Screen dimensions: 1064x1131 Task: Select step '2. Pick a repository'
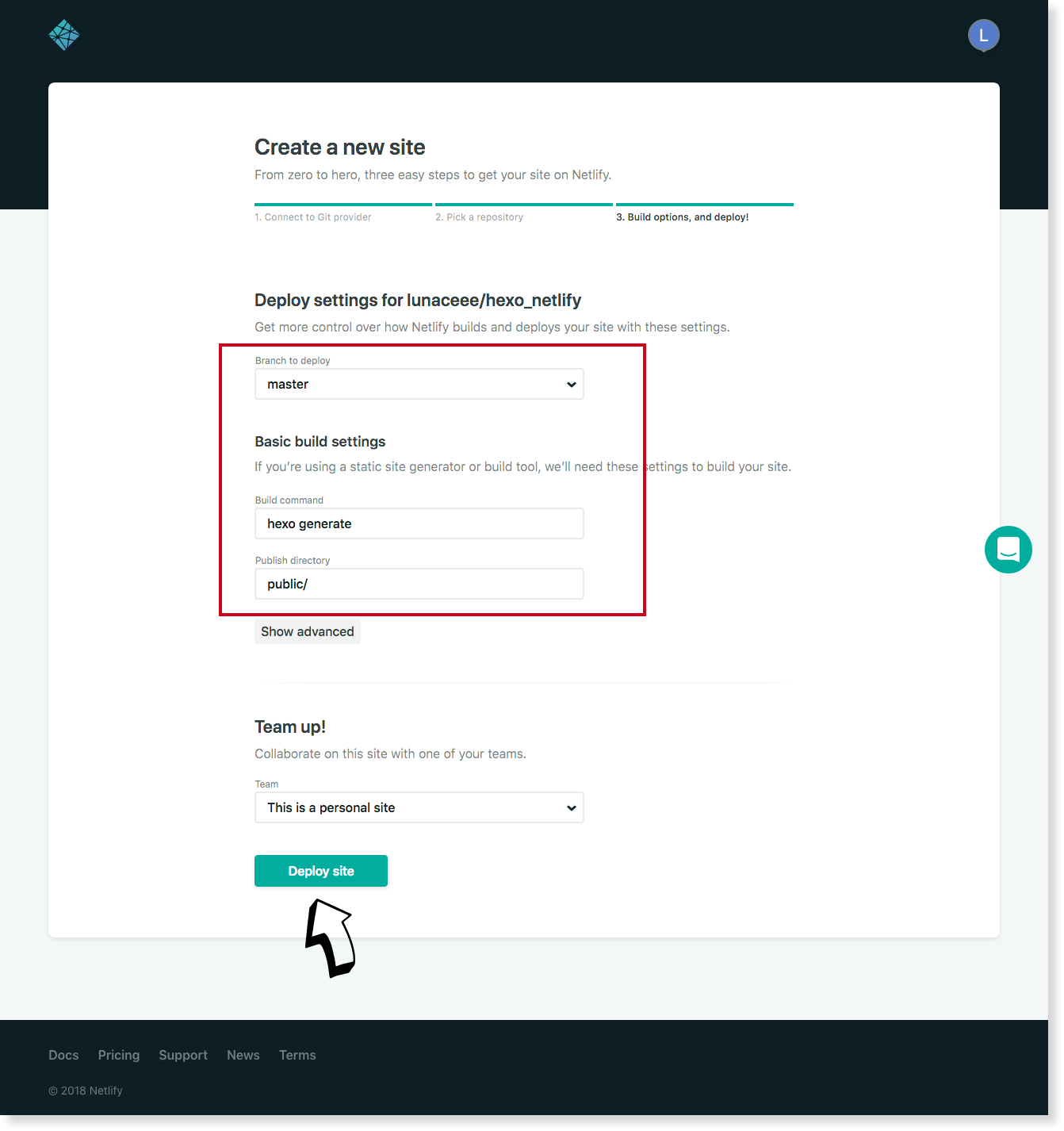[480, 217]
